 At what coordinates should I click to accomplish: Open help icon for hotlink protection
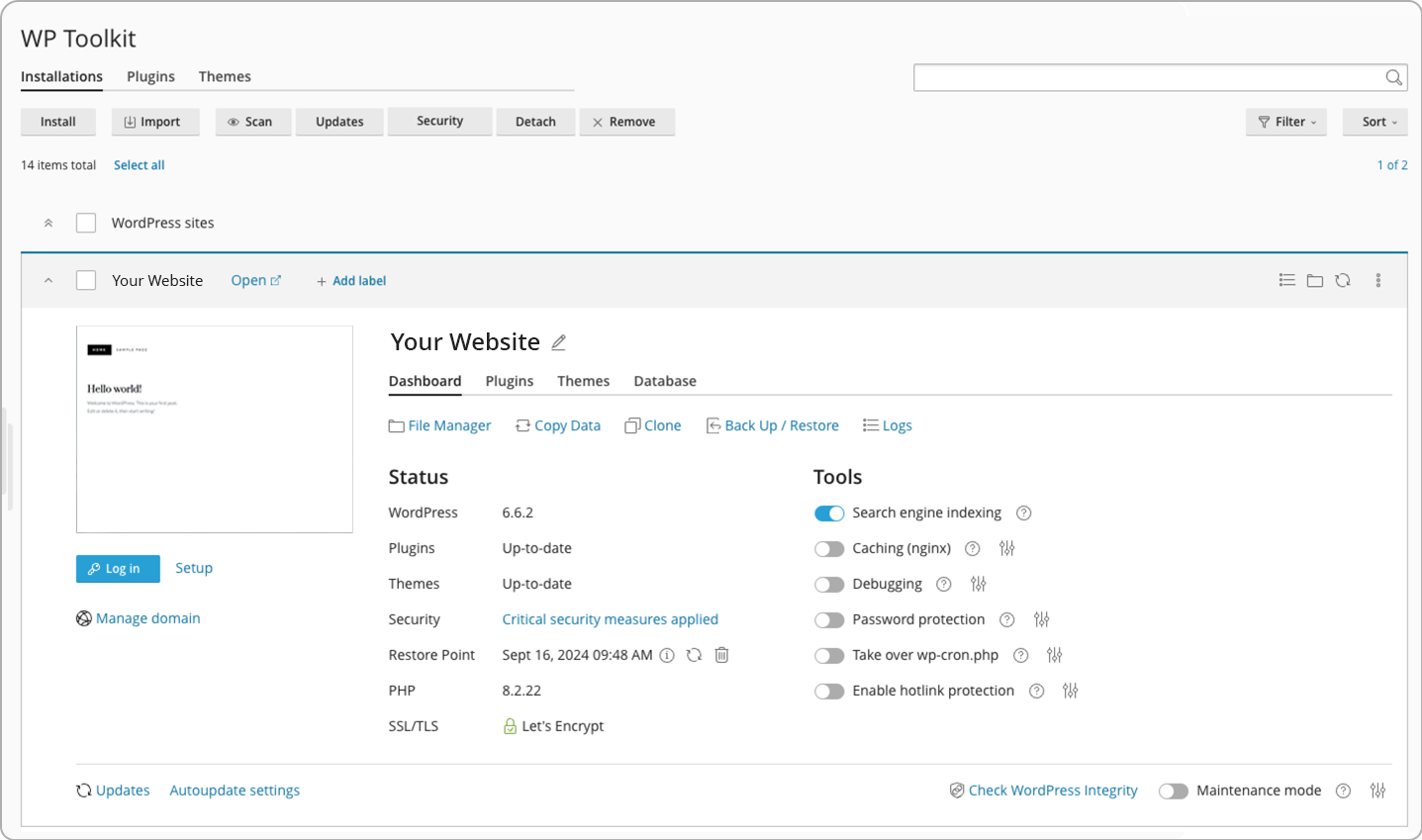1036,691
